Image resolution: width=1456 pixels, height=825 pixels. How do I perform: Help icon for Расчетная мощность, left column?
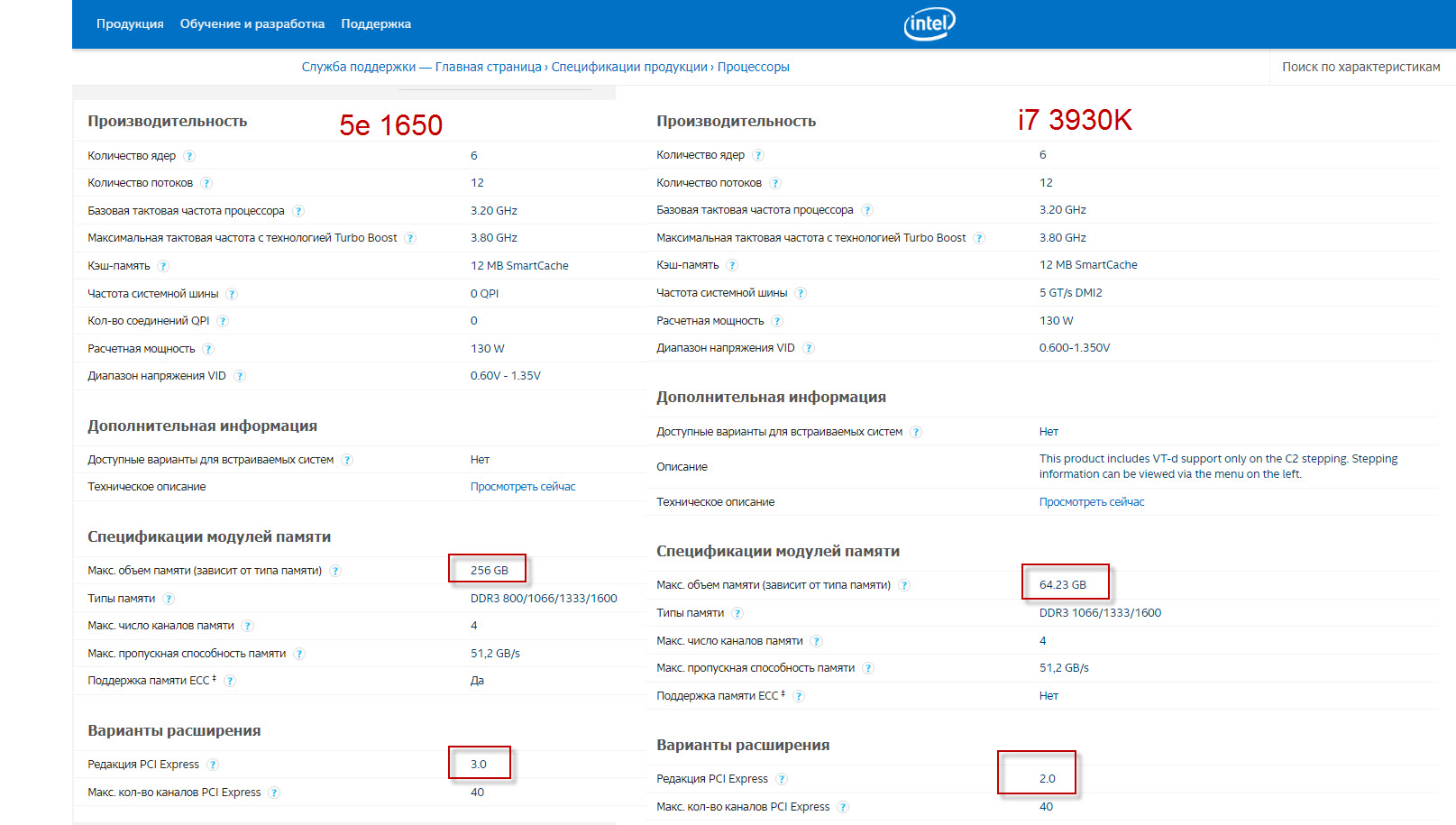click(208, 349)
